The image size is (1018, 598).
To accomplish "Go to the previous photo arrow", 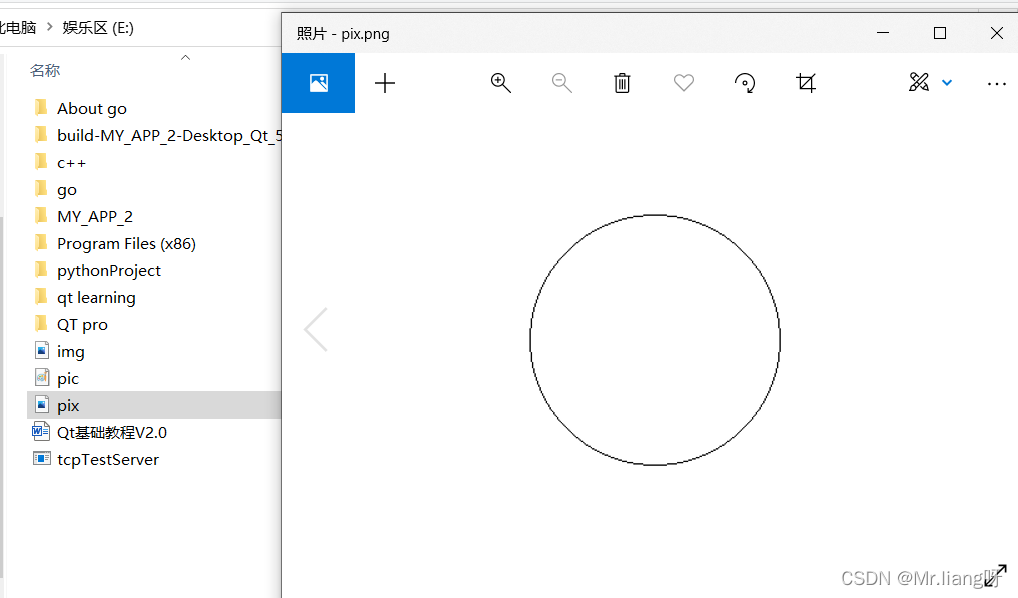I will tap(316, 330).
